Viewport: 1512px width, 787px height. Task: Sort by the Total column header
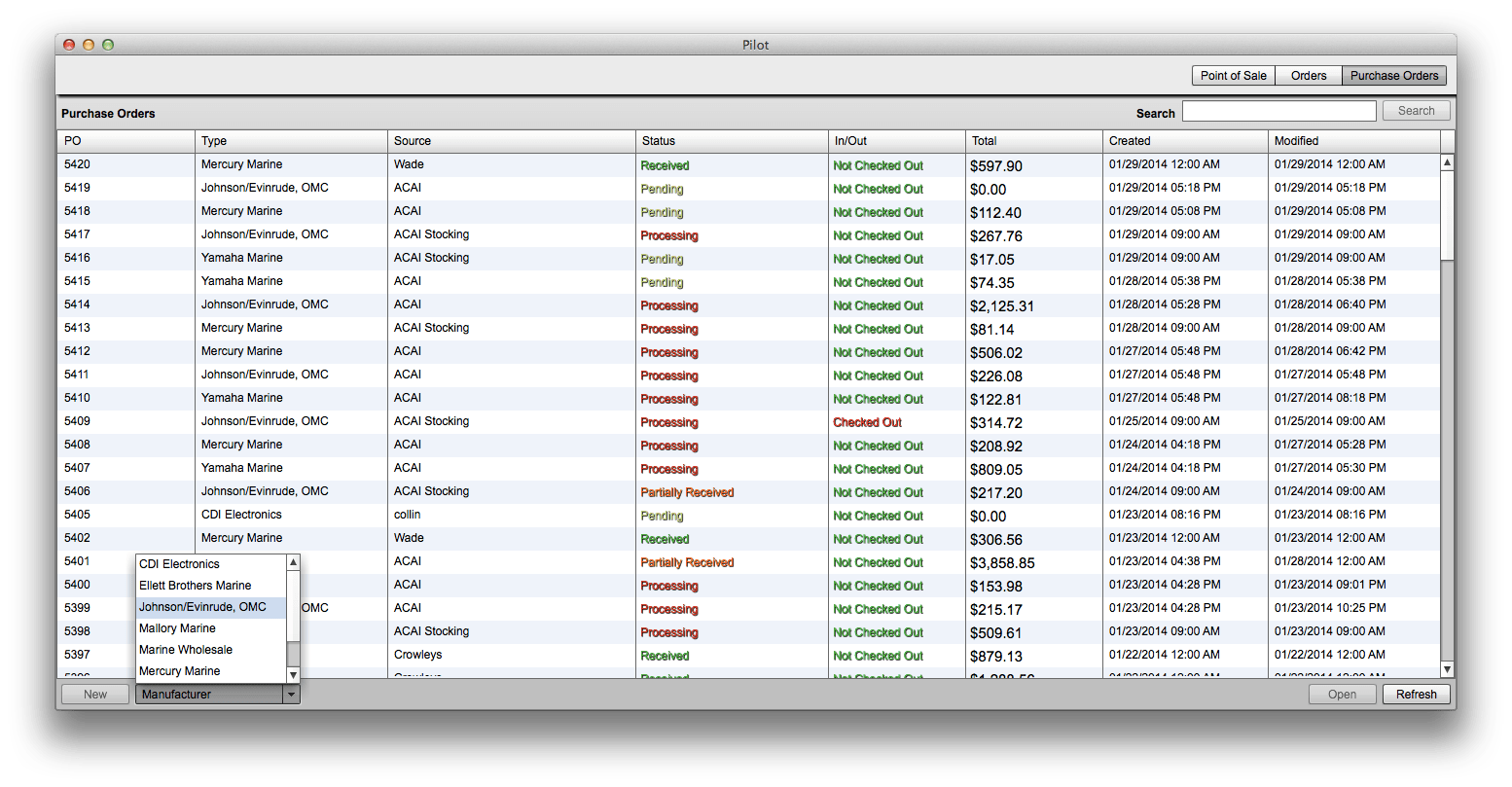[x=1034, y=141]
